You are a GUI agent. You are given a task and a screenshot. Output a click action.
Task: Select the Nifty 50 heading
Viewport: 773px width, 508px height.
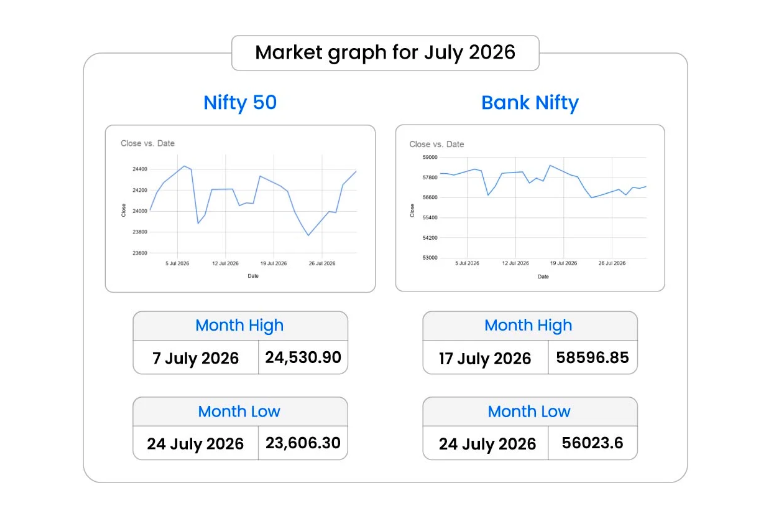240,103
